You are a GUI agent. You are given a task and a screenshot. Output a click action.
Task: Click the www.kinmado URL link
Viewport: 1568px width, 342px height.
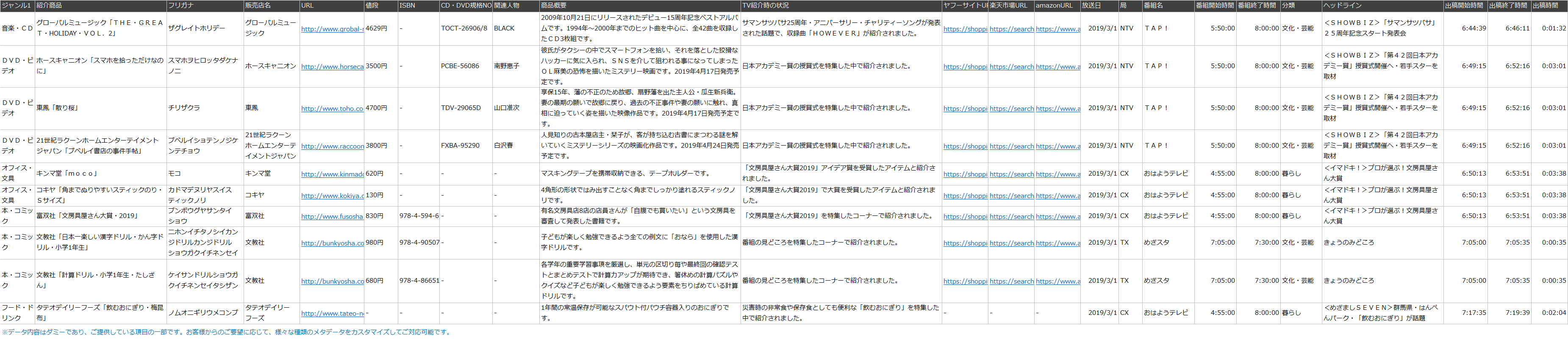pos(332,175)
